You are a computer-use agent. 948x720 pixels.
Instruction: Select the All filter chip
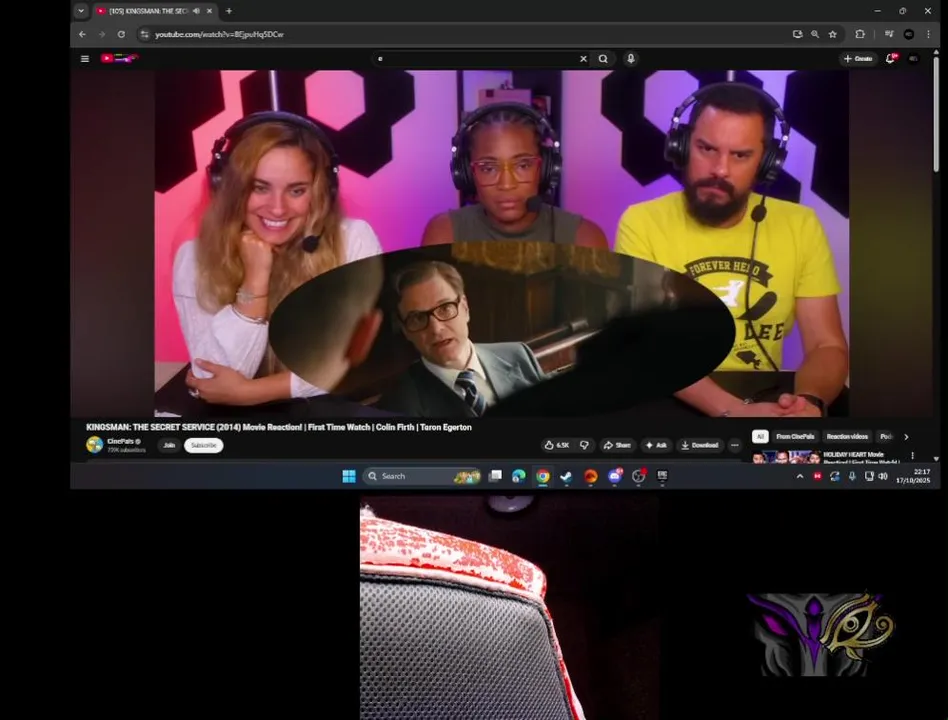tap(760, 436)
